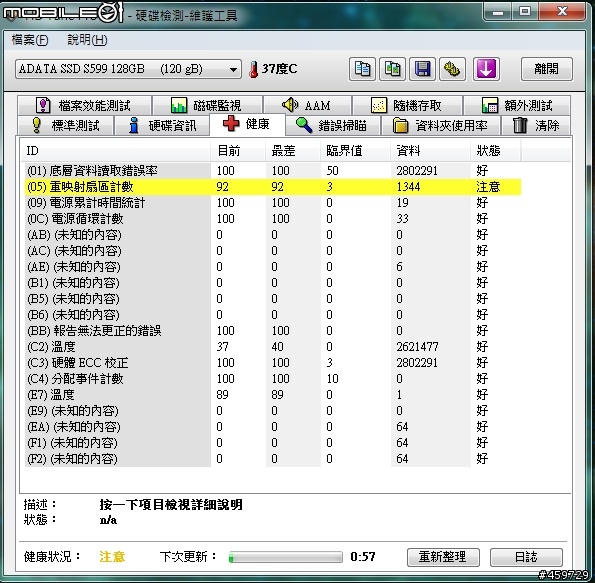
Task: Select the (C4) 分配事件計數 row
Action: [x=272, y=379]
